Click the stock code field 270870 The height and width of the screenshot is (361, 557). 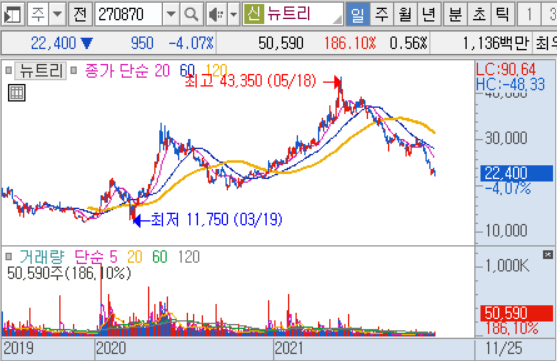click(x=128, y=14)
